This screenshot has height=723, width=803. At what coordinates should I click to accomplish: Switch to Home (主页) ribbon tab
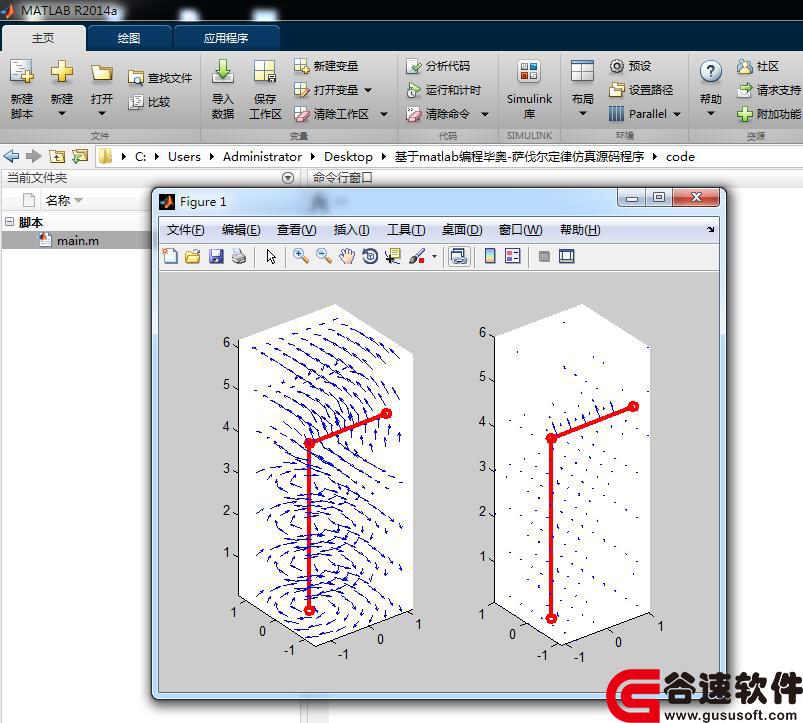[43, 38]
